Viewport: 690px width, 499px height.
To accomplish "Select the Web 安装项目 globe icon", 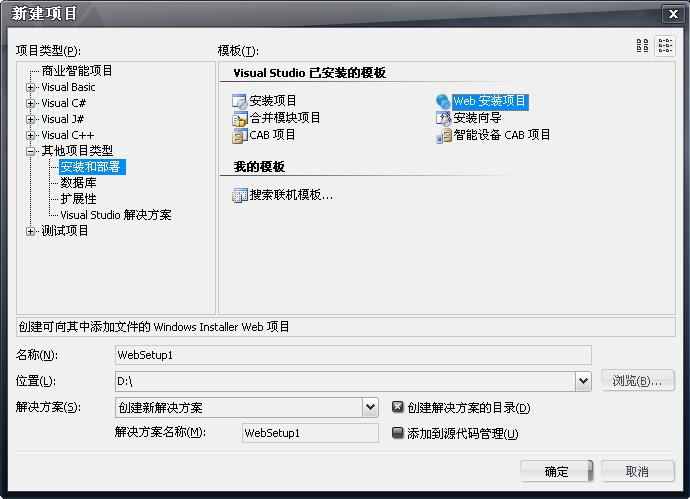I will 443,101.
